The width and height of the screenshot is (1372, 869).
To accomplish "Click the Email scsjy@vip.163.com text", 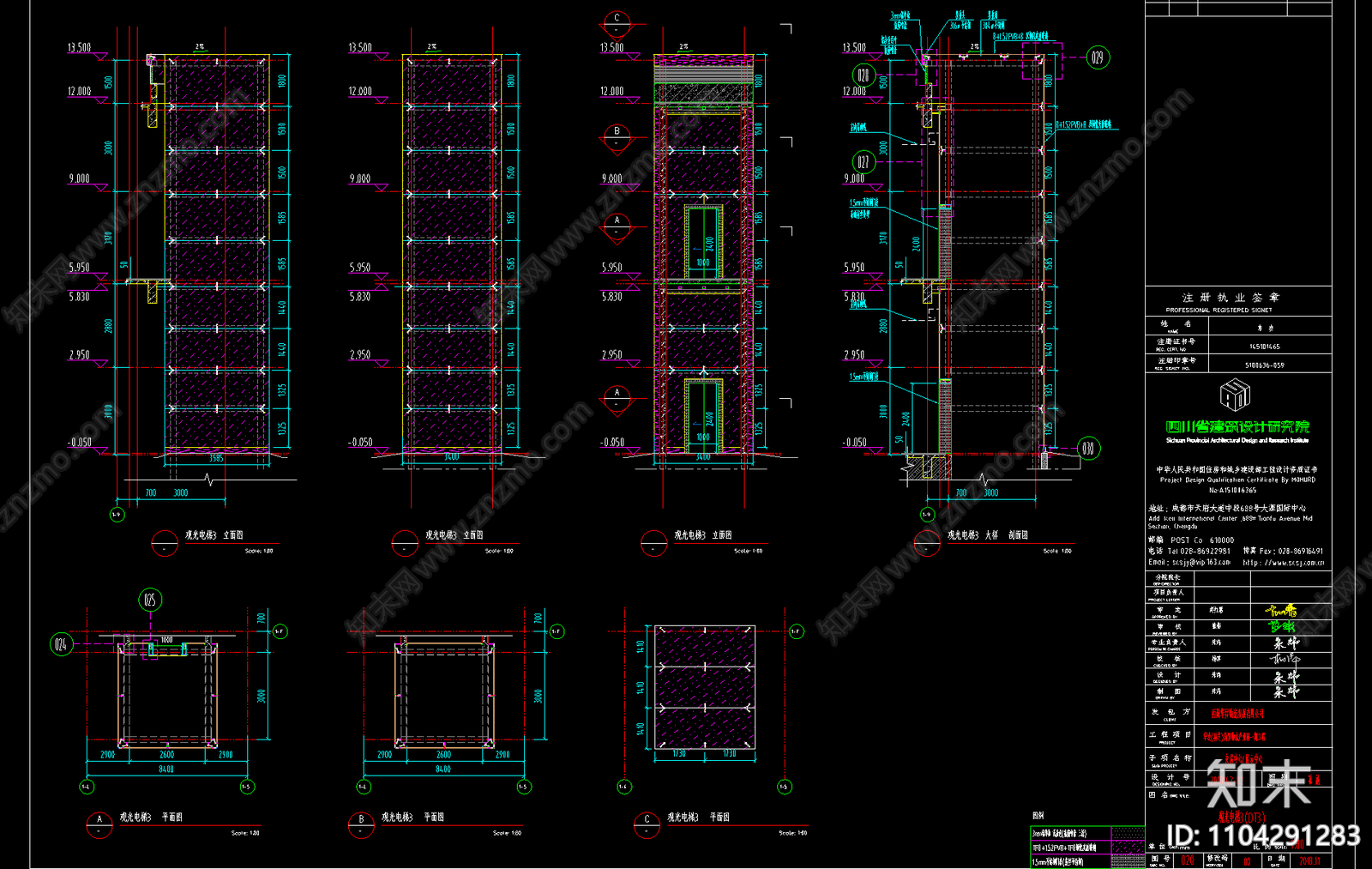I will [1189, 563].
